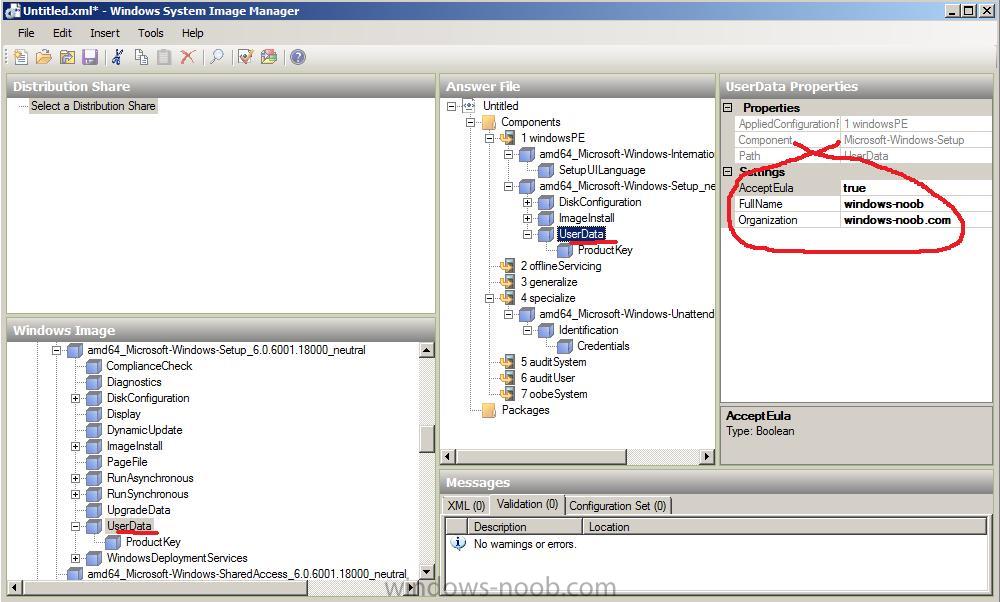
Task: Click Windows Image vertical scrollbar up arrow
Action: point(427,350)
